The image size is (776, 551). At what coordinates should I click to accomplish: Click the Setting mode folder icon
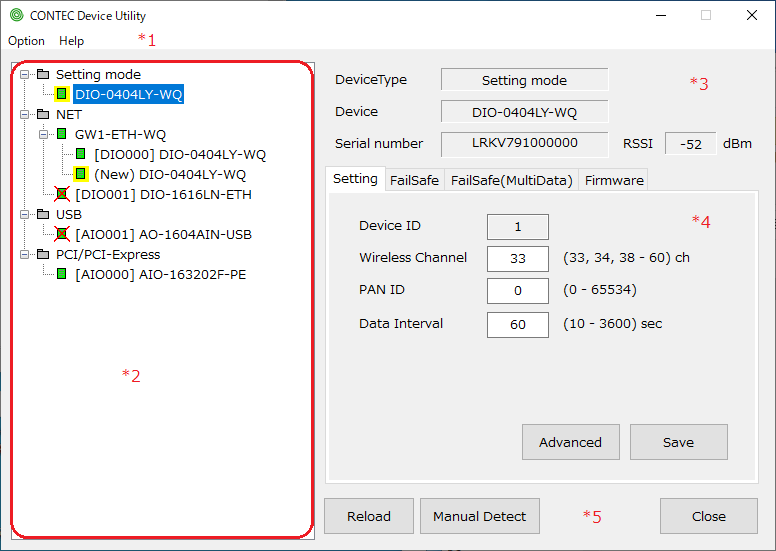point(43,74)
